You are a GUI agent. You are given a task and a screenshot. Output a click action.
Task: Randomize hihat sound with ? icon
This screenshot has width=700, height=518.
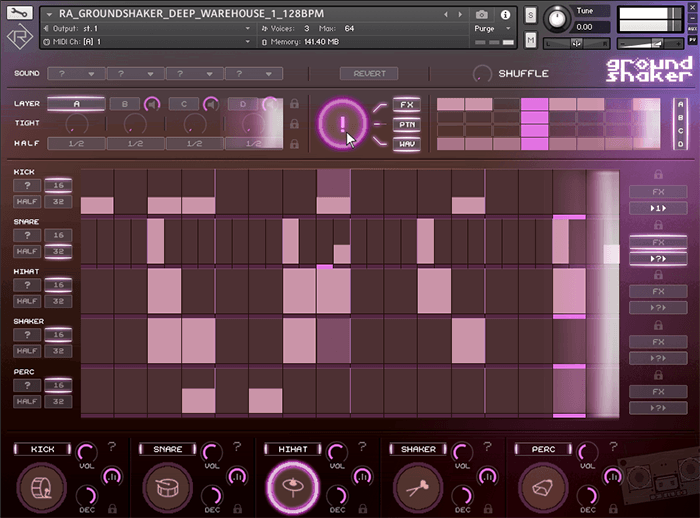pos(362,446)
